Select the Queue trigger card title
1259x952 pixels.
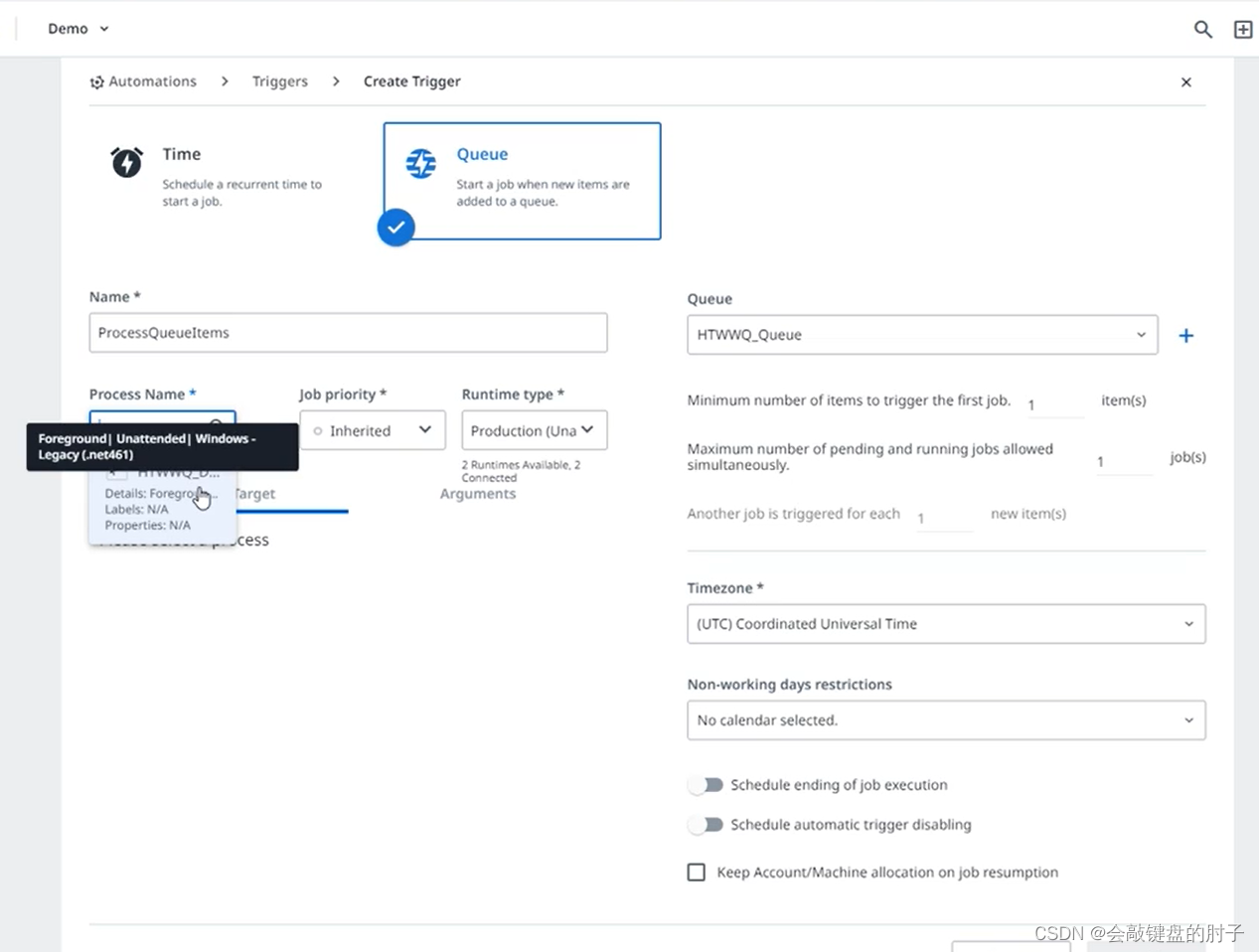482,154
